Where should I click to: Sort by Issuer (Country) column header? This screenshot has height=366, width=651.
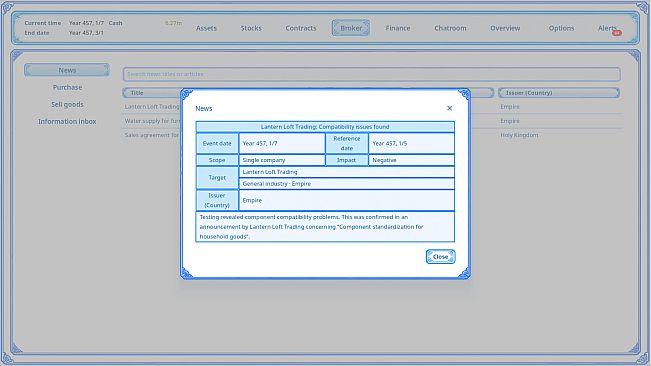tap(559, 93)
